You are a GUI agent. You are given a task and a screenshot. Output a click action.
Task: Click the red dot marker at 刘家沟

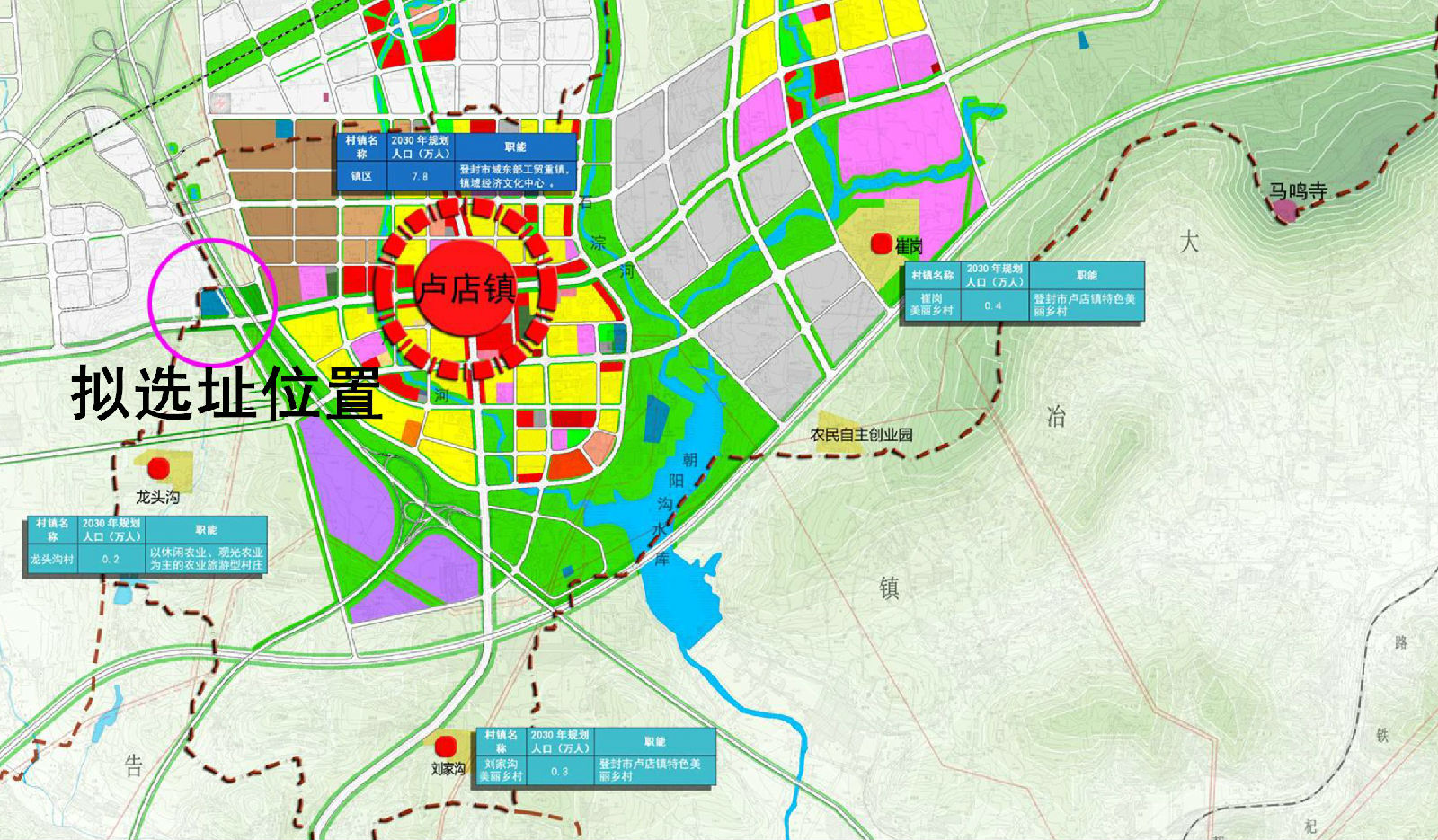(x=445, y=746)
